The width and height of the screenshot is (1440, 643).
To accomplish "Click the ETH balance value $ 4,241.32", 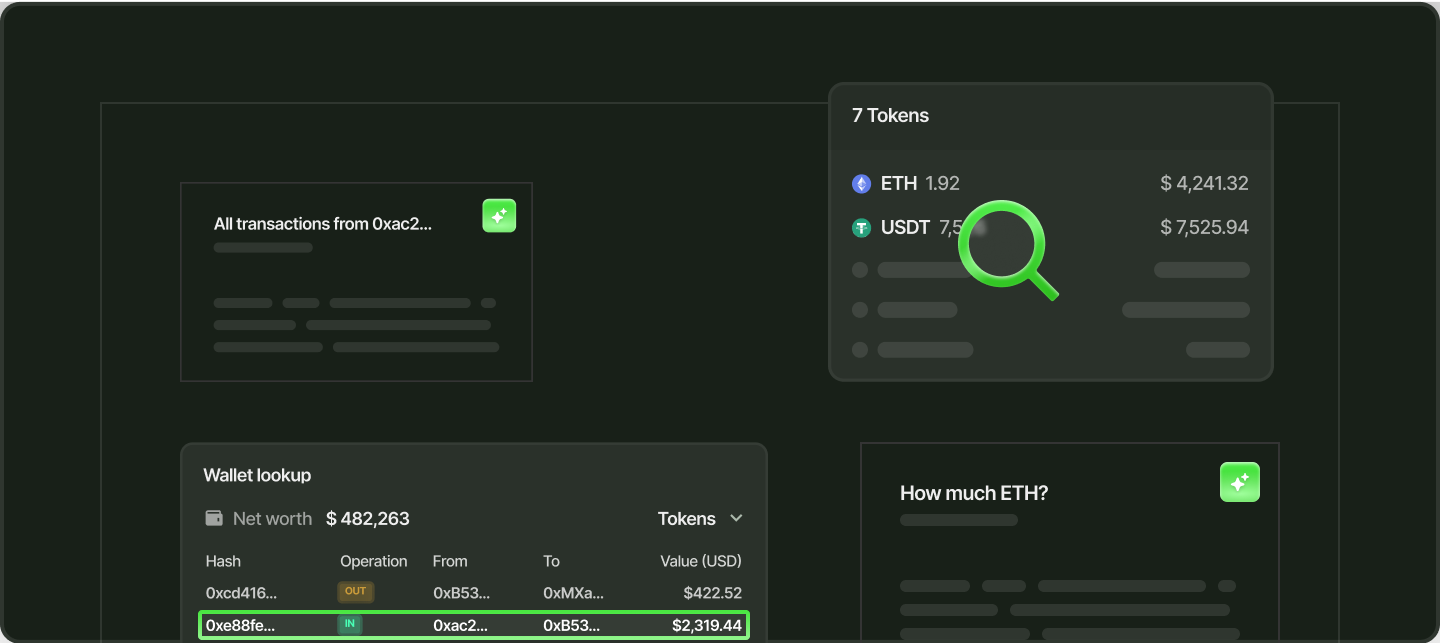I will tap(1204, 184).
